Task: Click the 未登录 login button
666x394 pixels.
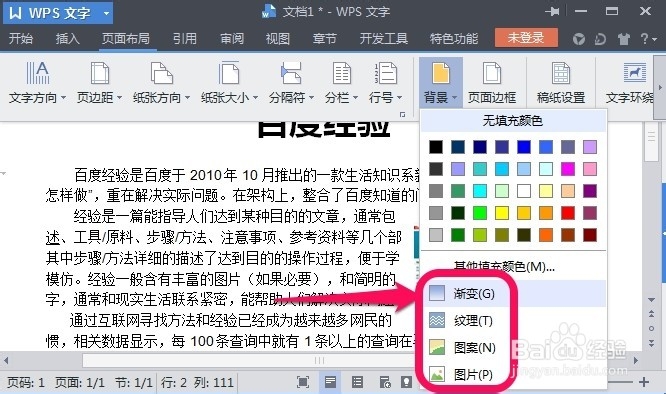Action: [x=526, y=38]
